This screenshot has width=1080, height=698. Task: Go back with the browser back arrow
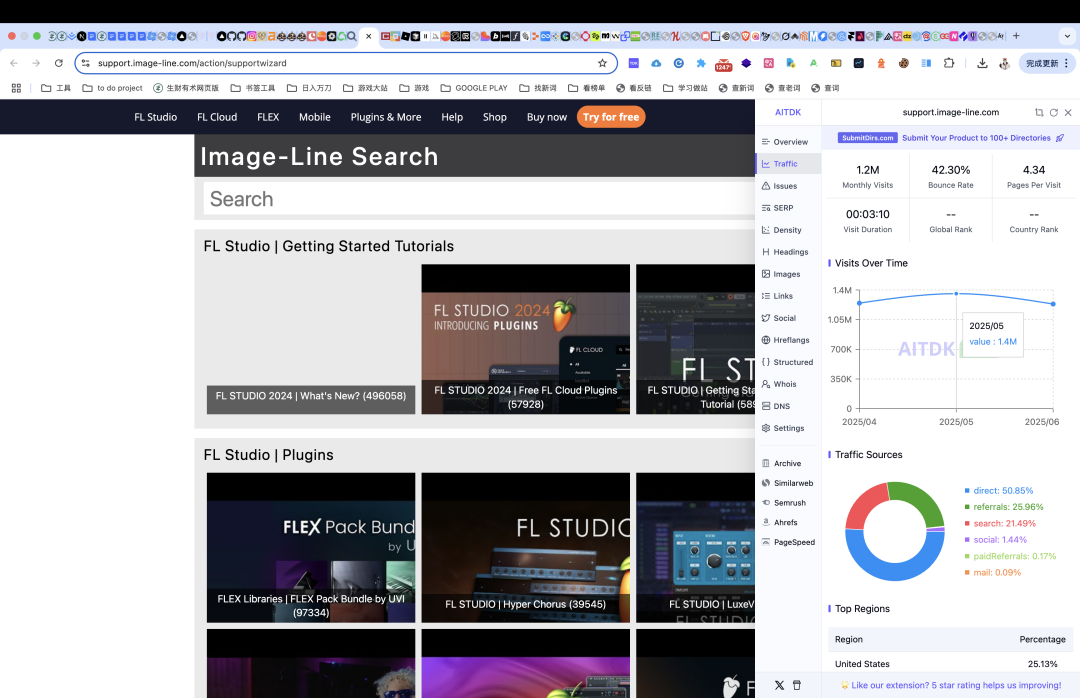(14, 63)
